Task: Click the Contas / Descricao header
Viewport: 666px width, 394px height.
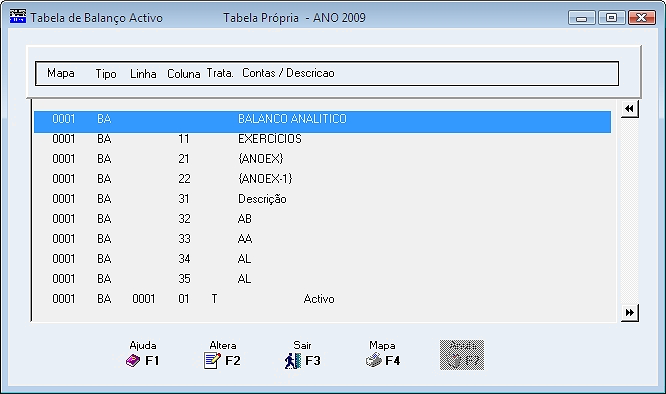Action: pyautogui.click(x=288, y=73)
